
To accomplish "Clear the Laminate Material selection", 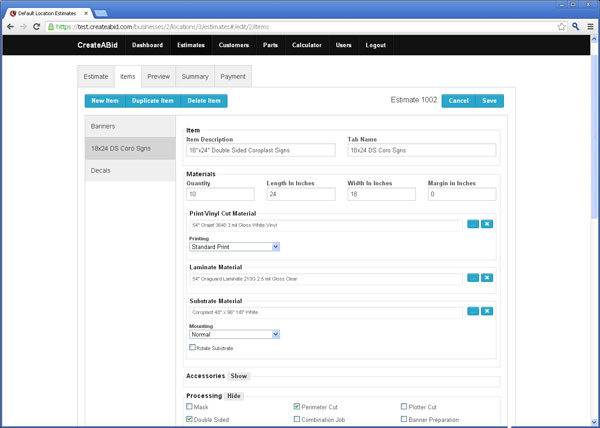I will (487, 277).
